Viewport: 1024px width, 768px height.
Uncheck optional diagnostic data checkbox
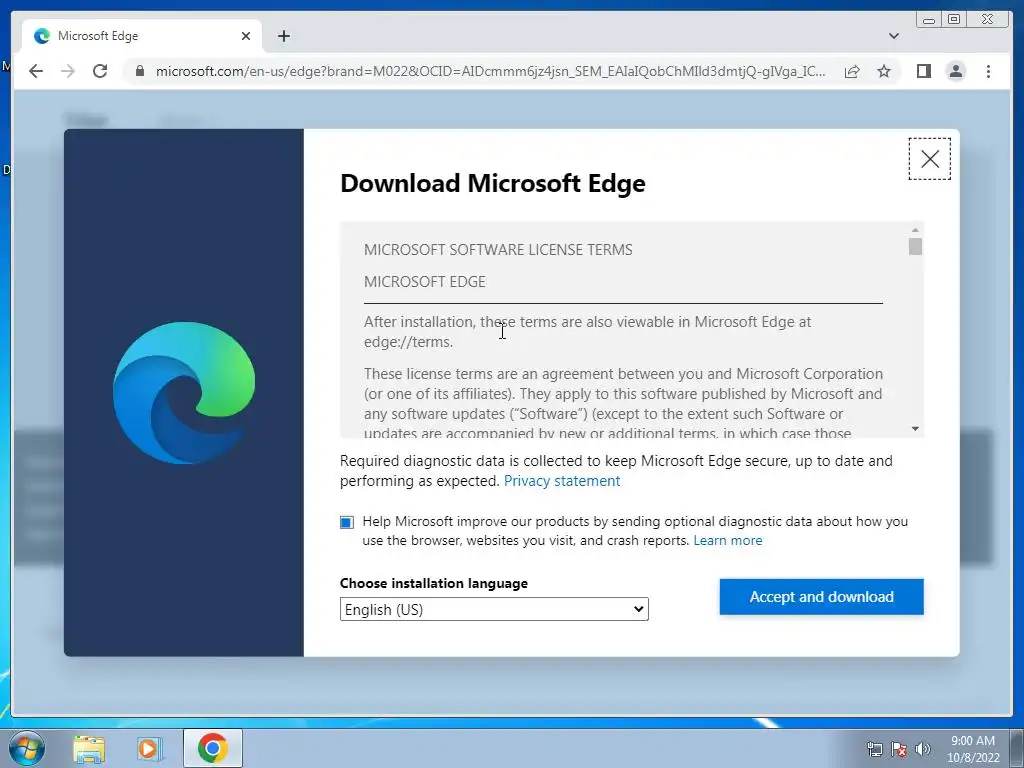click(347, 522)
